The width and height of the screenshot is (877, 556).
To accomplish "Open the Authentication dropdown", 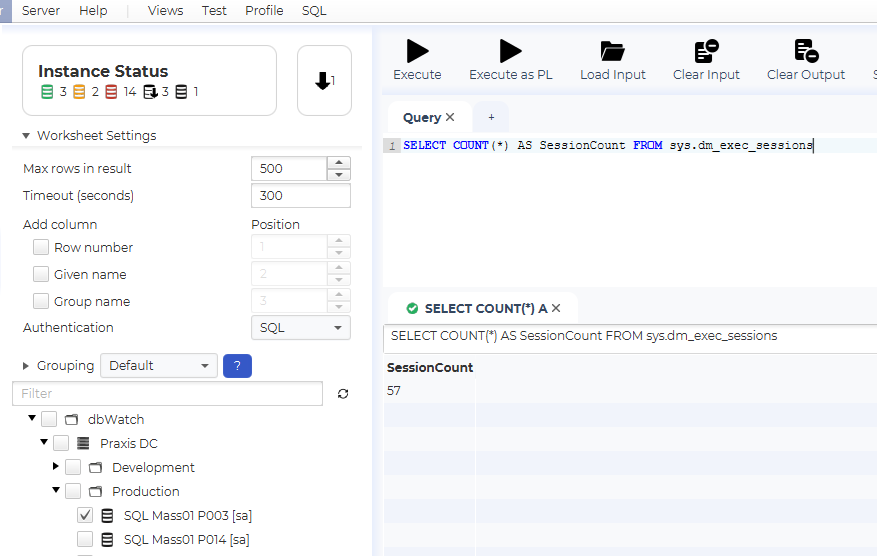I will (300, 328).
